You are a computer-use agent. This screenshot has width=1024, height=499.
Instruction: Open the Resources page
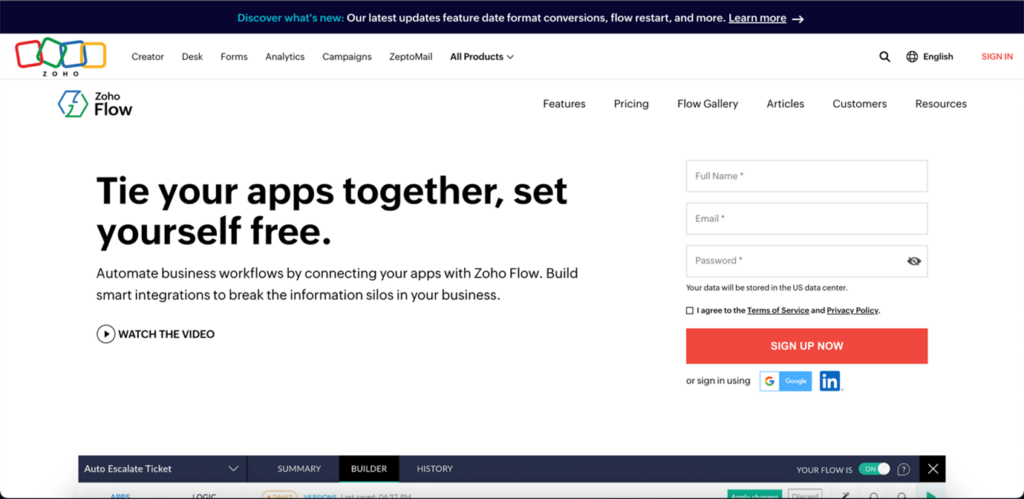tap(941, 104)
